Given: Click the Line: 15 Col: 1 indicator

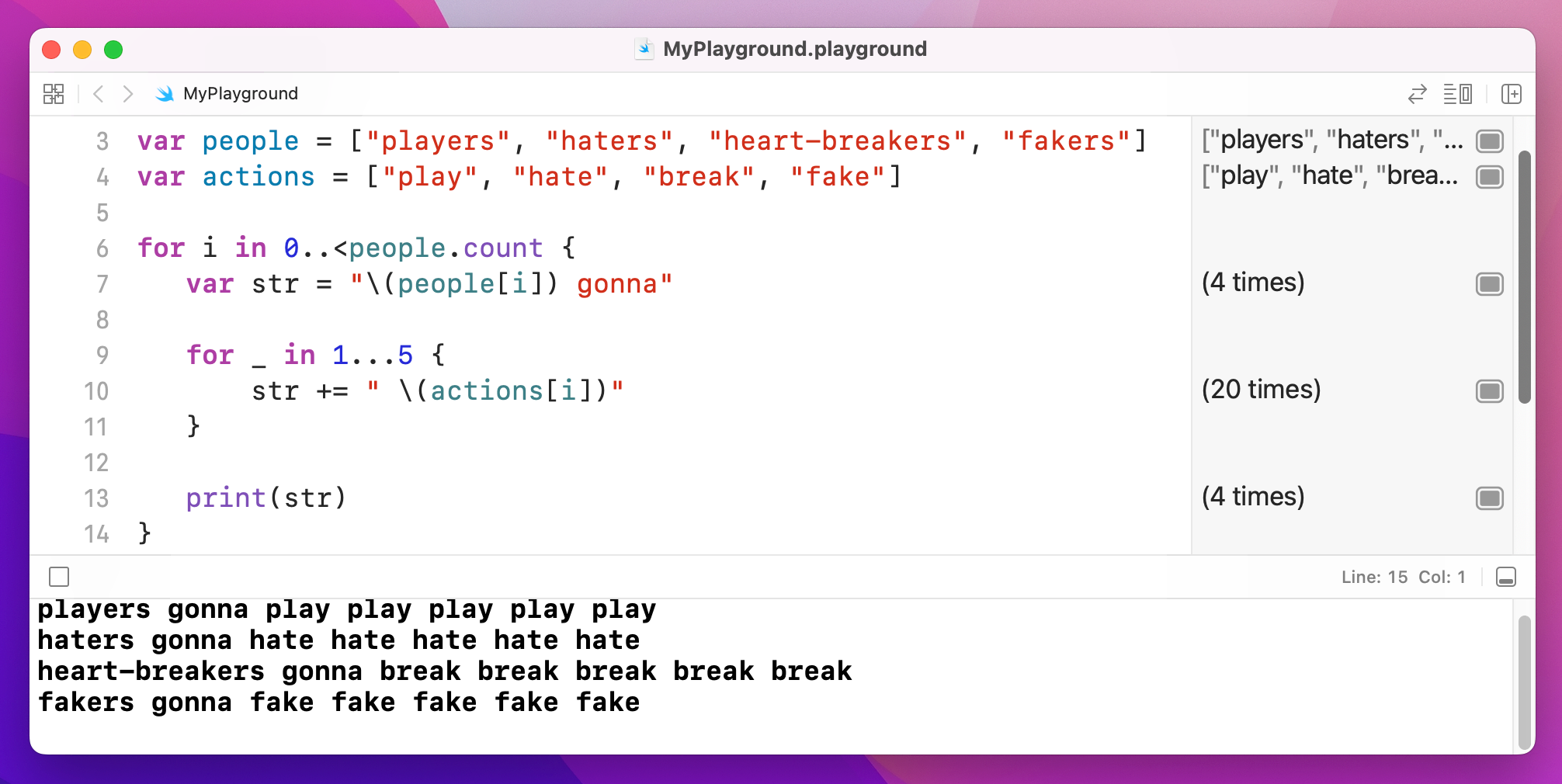Looking at the screenshot, I should click(x=1402, y=577).
